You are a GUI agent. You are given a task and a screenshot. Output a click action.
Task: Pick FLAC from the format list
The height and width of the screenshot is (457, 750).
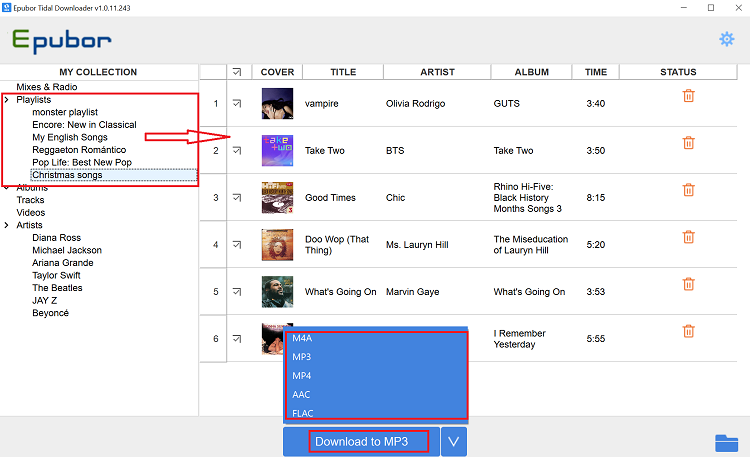pyautogui.click(x=375, y=412)
